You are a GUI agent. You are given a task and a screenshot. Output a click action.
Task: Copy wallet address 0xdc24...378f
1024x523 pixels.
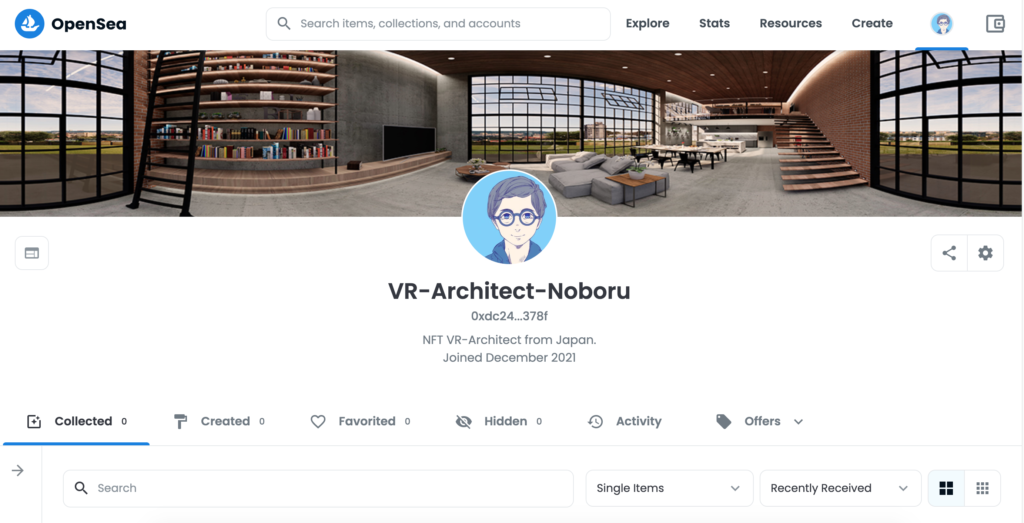click(509, 316)
